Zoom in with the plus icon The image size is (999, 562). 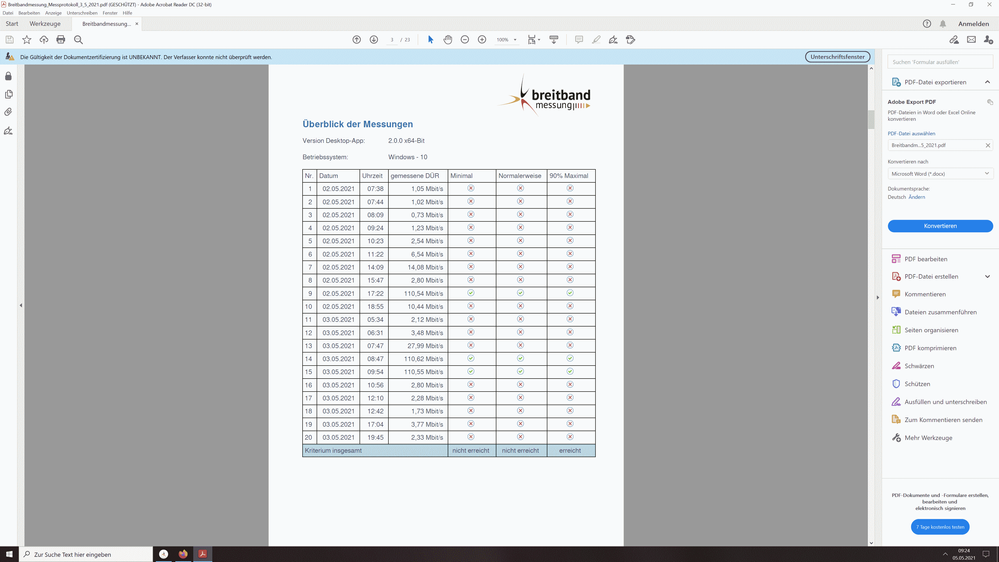(x=482, y=40)
